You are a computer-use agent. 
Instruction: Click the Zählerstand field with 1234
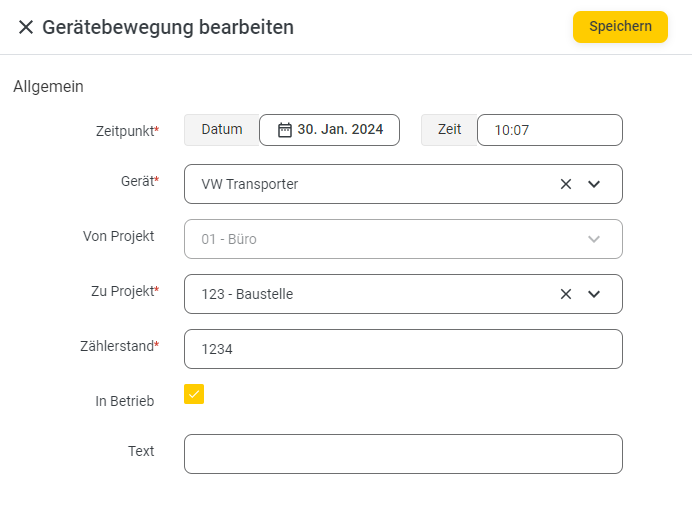tap(403, 349)
